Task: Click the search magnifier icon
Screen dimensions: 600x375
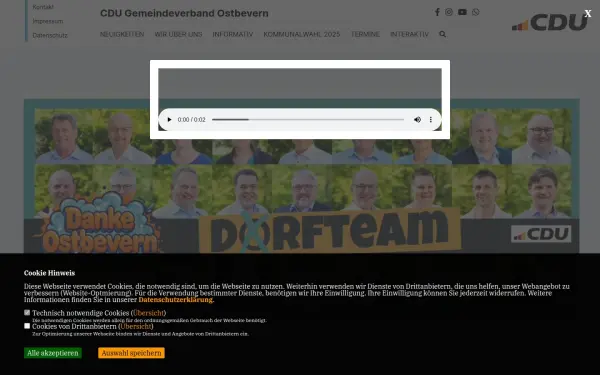Action: (x=442, y=34)
